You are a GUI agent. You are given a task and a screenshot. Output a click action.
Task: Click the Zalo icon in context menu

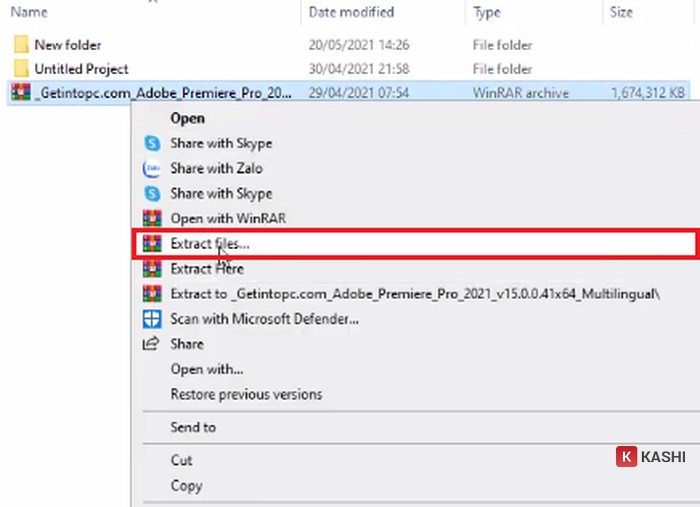(x=152, y=169)
